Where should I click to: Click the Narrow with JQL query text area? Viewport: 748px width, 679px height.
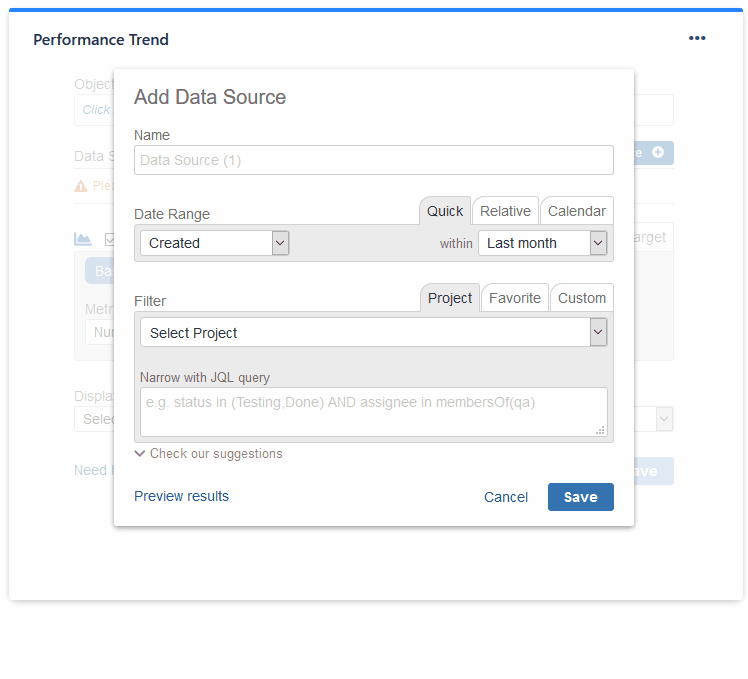(x=373, y=412)
